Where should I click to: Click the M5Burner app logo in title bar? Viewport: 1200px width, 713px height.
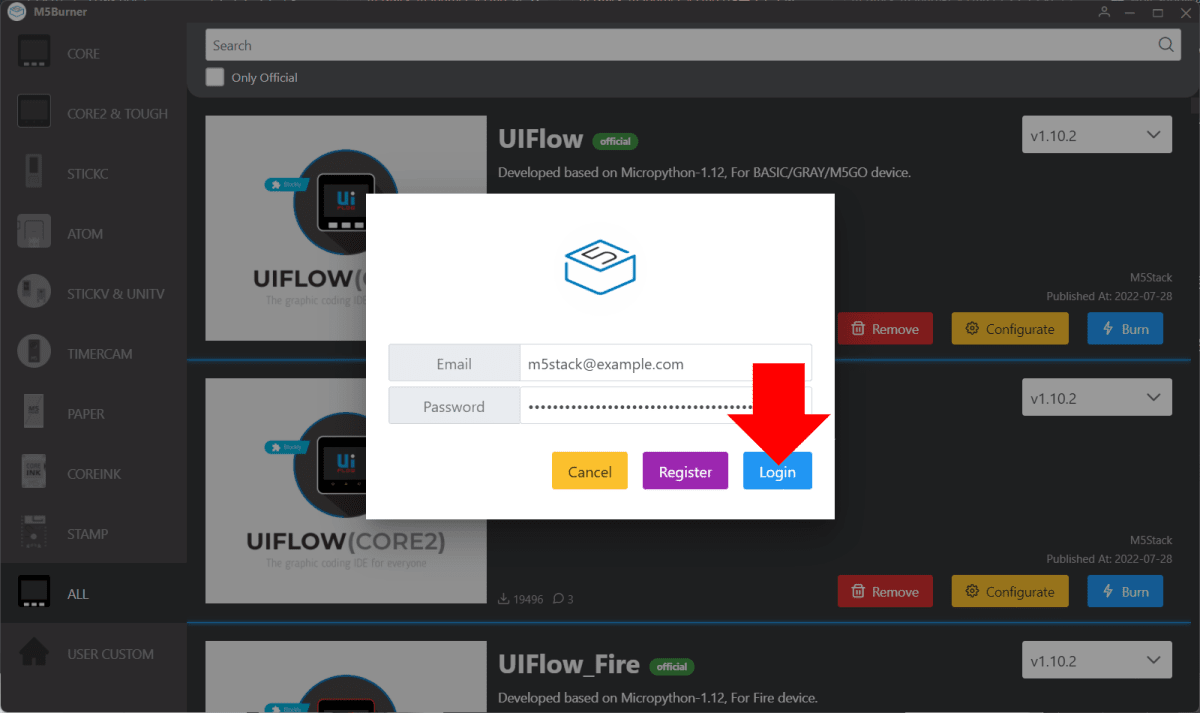(x=16, y=12)
